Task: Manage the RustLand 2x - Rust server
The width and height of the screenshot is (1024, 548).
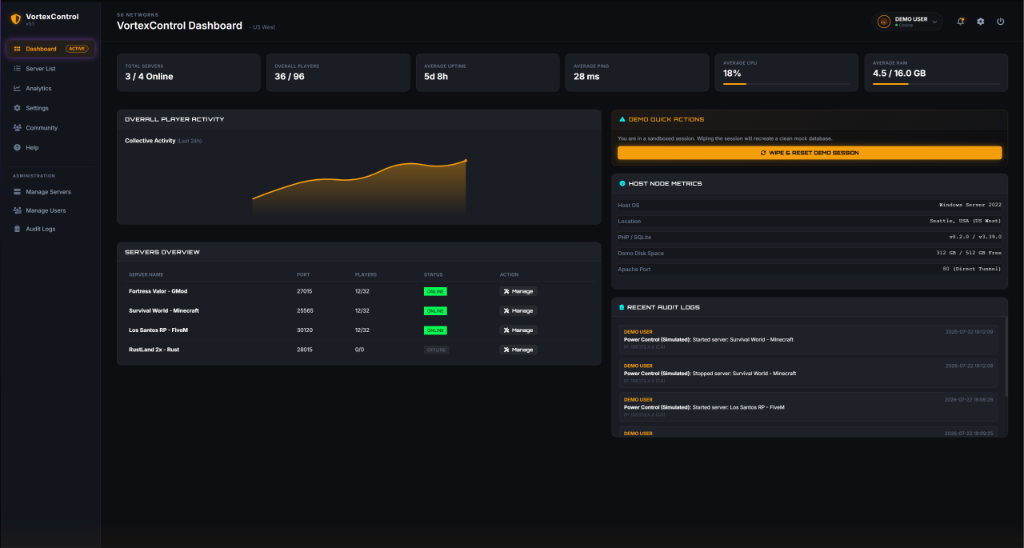Action: [x=519, y=350]
